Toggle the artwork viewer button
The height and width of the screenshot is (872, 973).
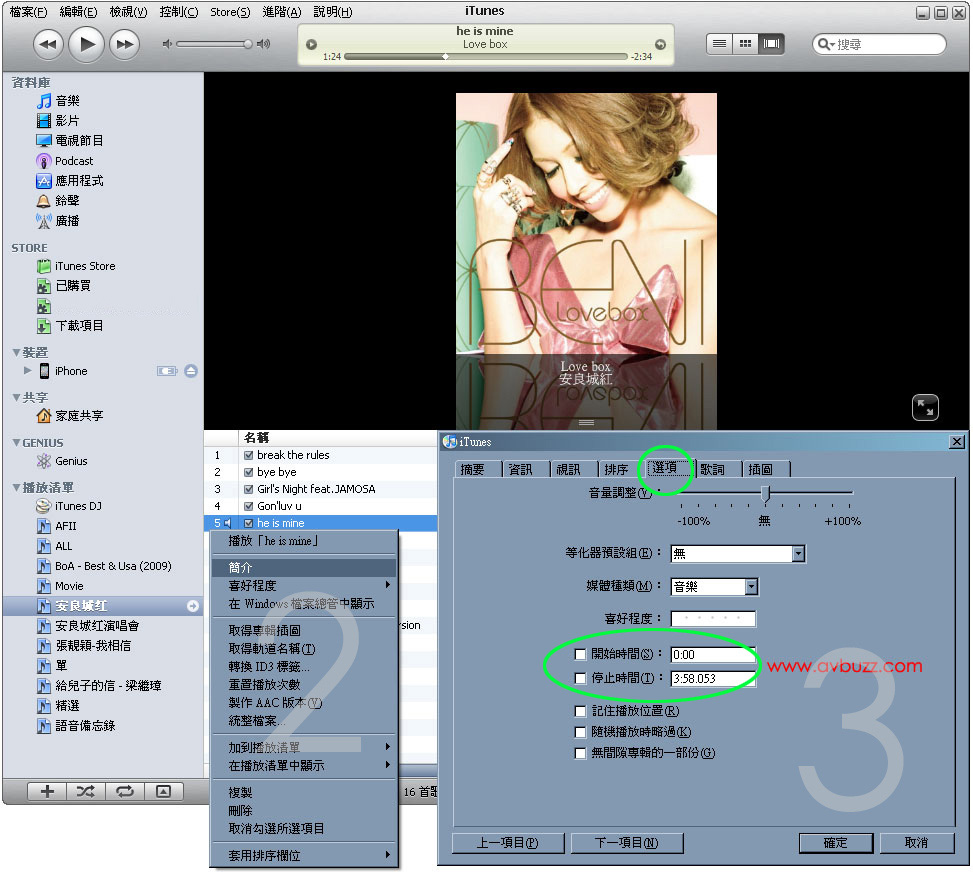point(163,791)
